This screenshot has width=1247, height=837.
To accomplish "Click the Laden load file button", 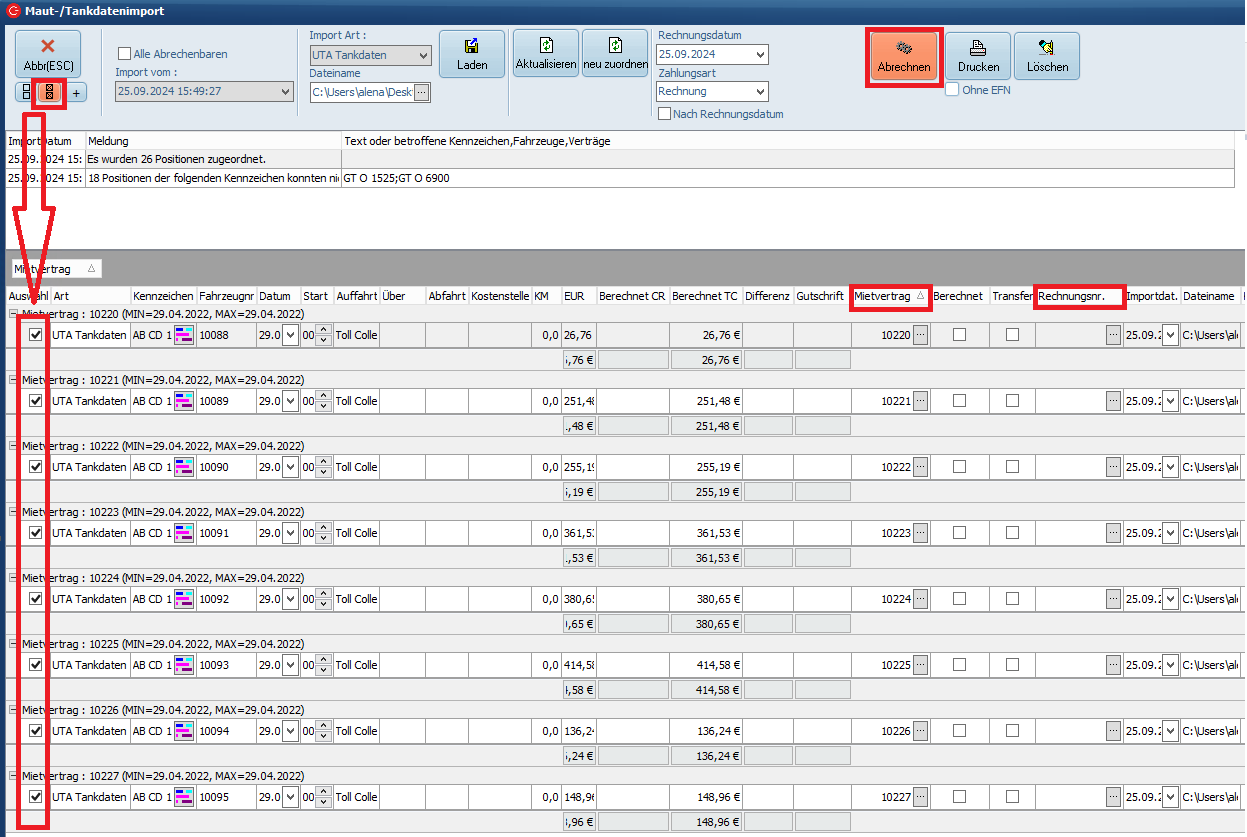I will click(x=472, y=55).
